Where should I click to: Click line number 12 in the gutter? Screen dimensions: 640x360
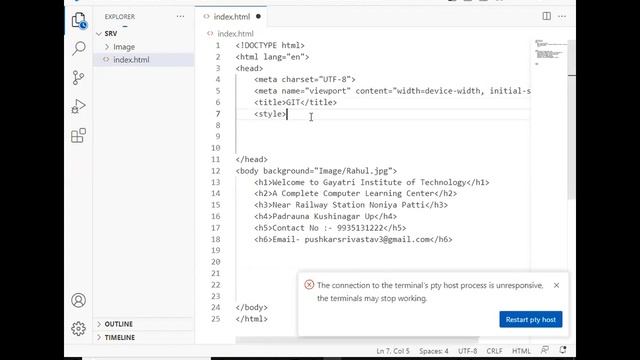click(216, 171)
